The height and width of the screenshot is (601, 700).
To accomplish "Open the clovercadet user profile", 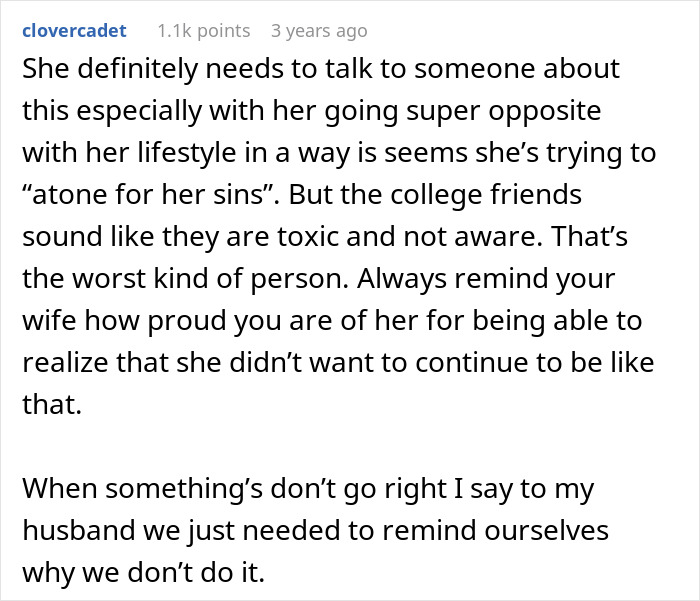I will (x=74, y=31).
